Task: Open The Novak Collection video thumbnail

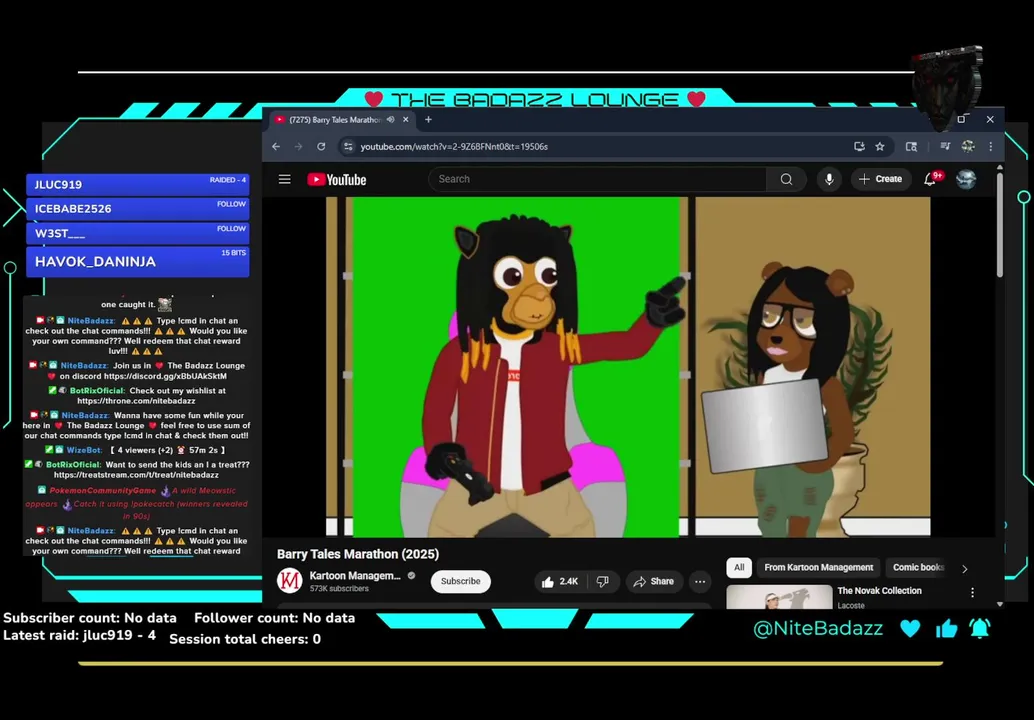Action: [x=779, y=597]
